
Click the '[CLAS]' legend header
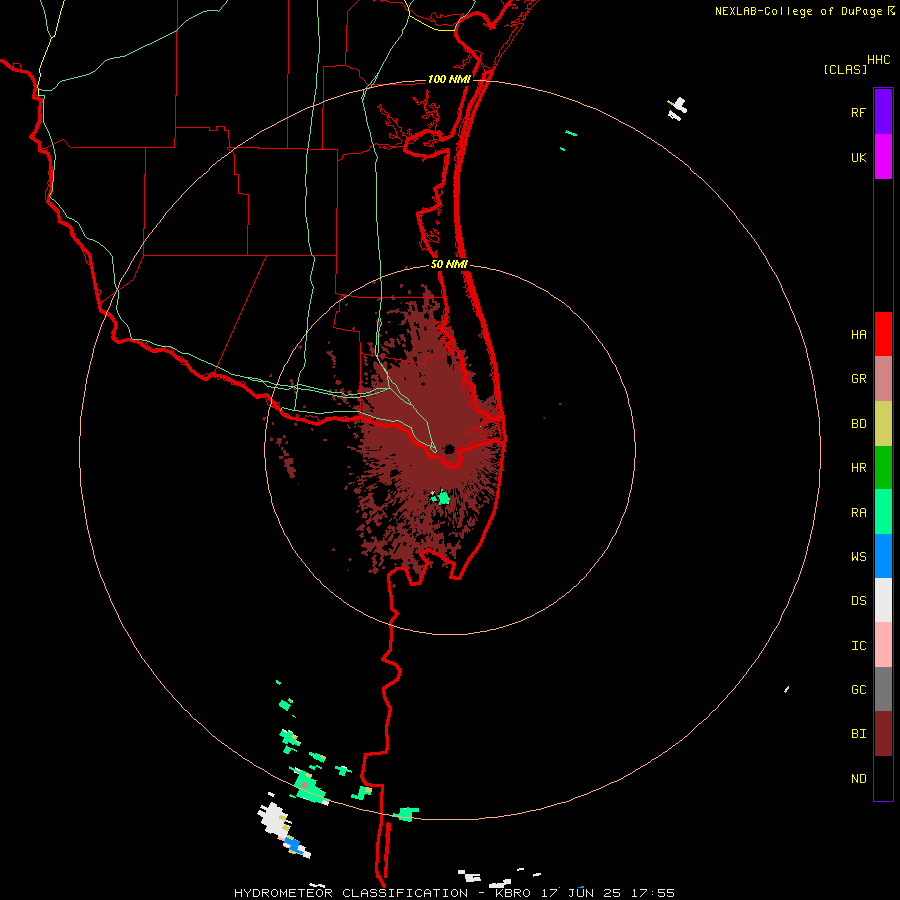845,69
